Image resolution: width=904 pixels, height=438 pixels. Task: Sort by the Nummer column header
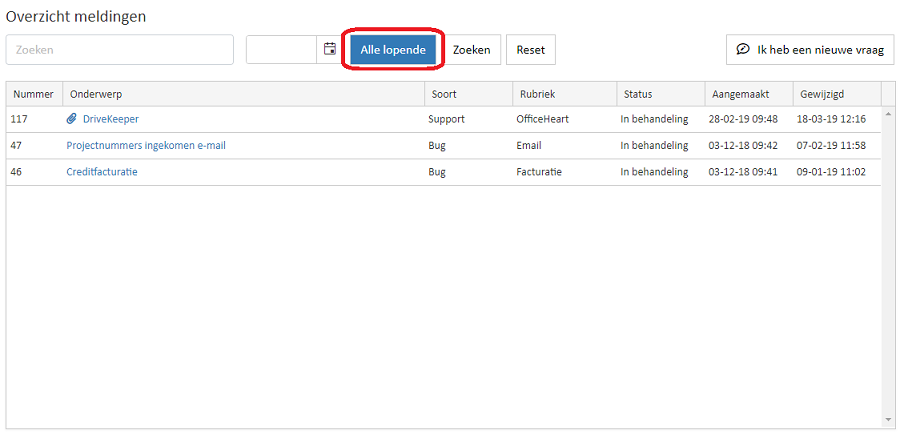(34, 94)
